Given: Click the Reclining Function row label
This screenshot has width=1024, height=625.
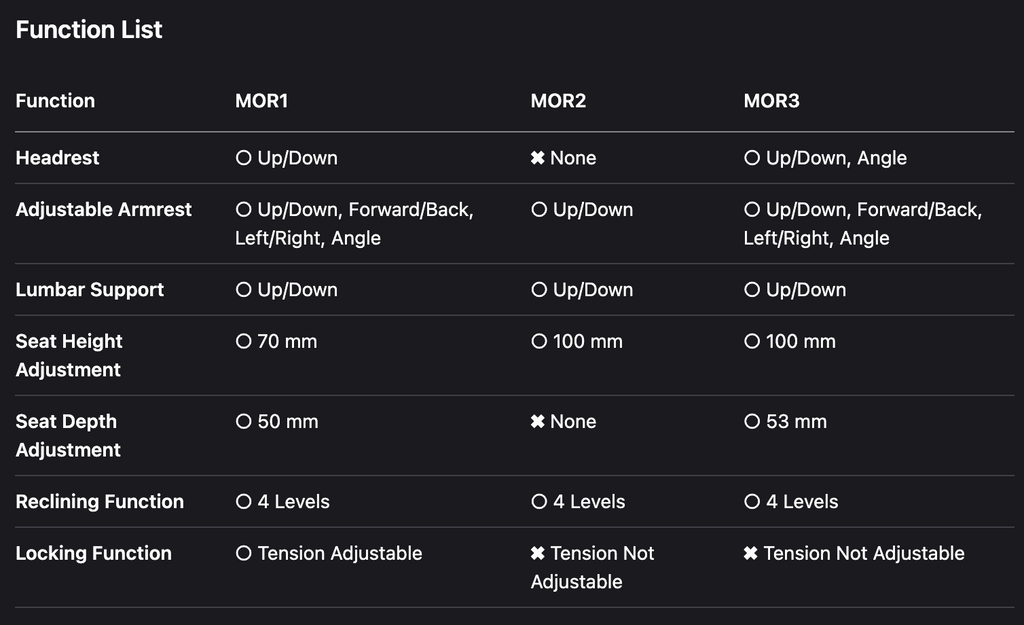Looking at the screenshot, I should coord(100,502).
